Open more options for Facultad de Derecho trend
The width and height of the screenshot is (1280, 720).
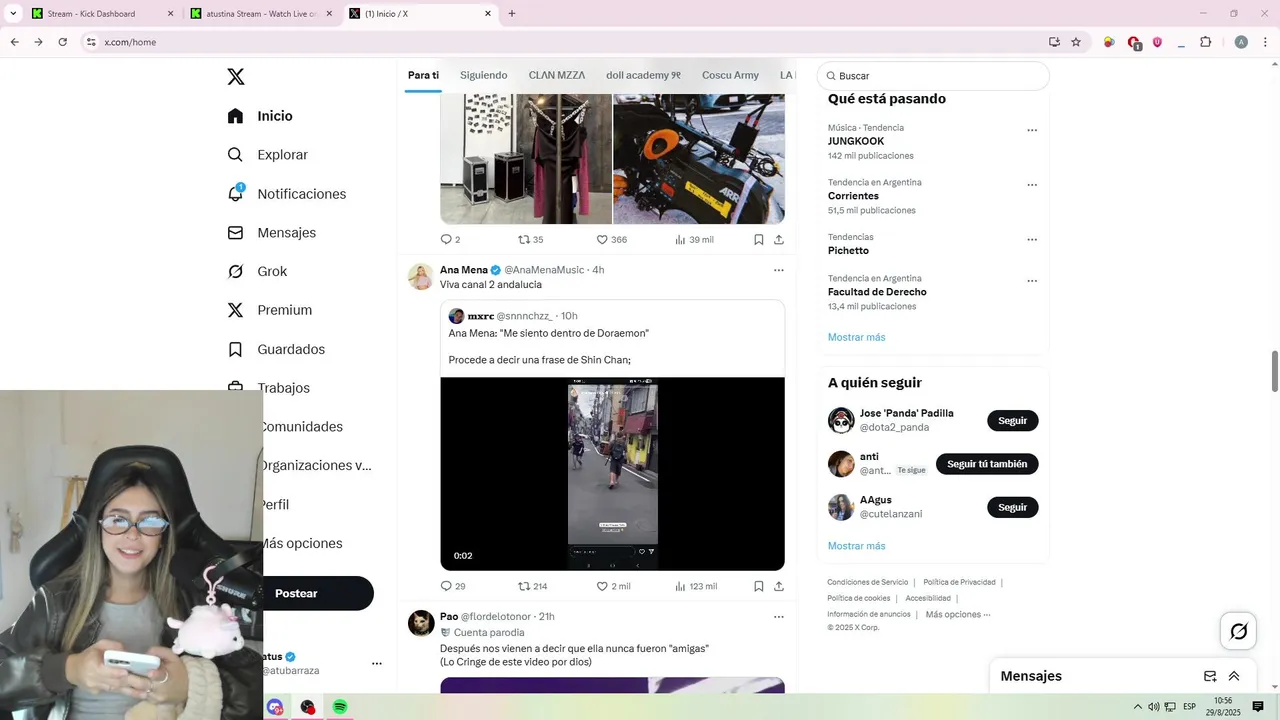pos(1032,281)
